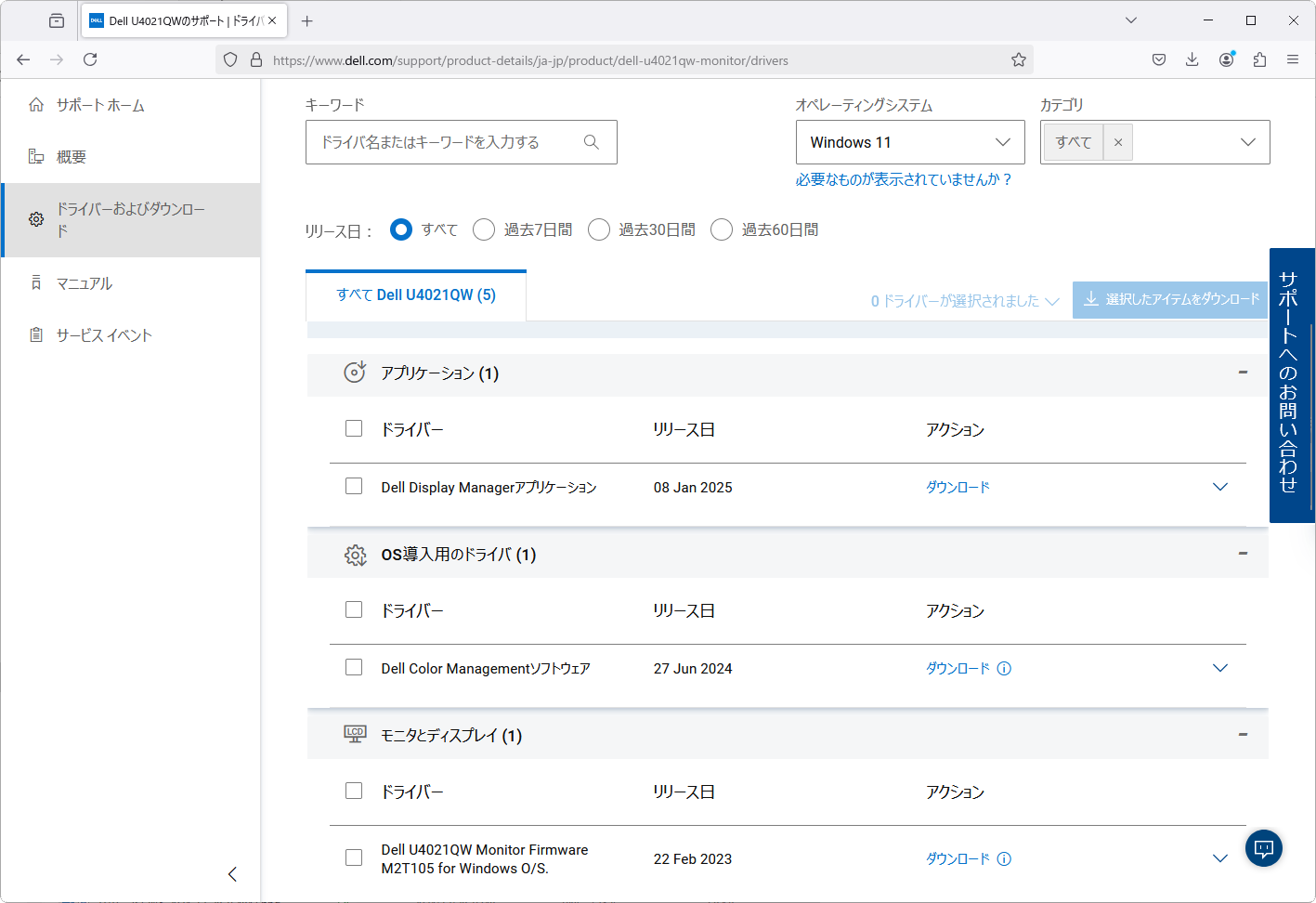Viewport: 1316px width, 903px height.
Task: Go to サポート ホーム in sidebar
Action: pyautogui.click(x=100, y=105)
